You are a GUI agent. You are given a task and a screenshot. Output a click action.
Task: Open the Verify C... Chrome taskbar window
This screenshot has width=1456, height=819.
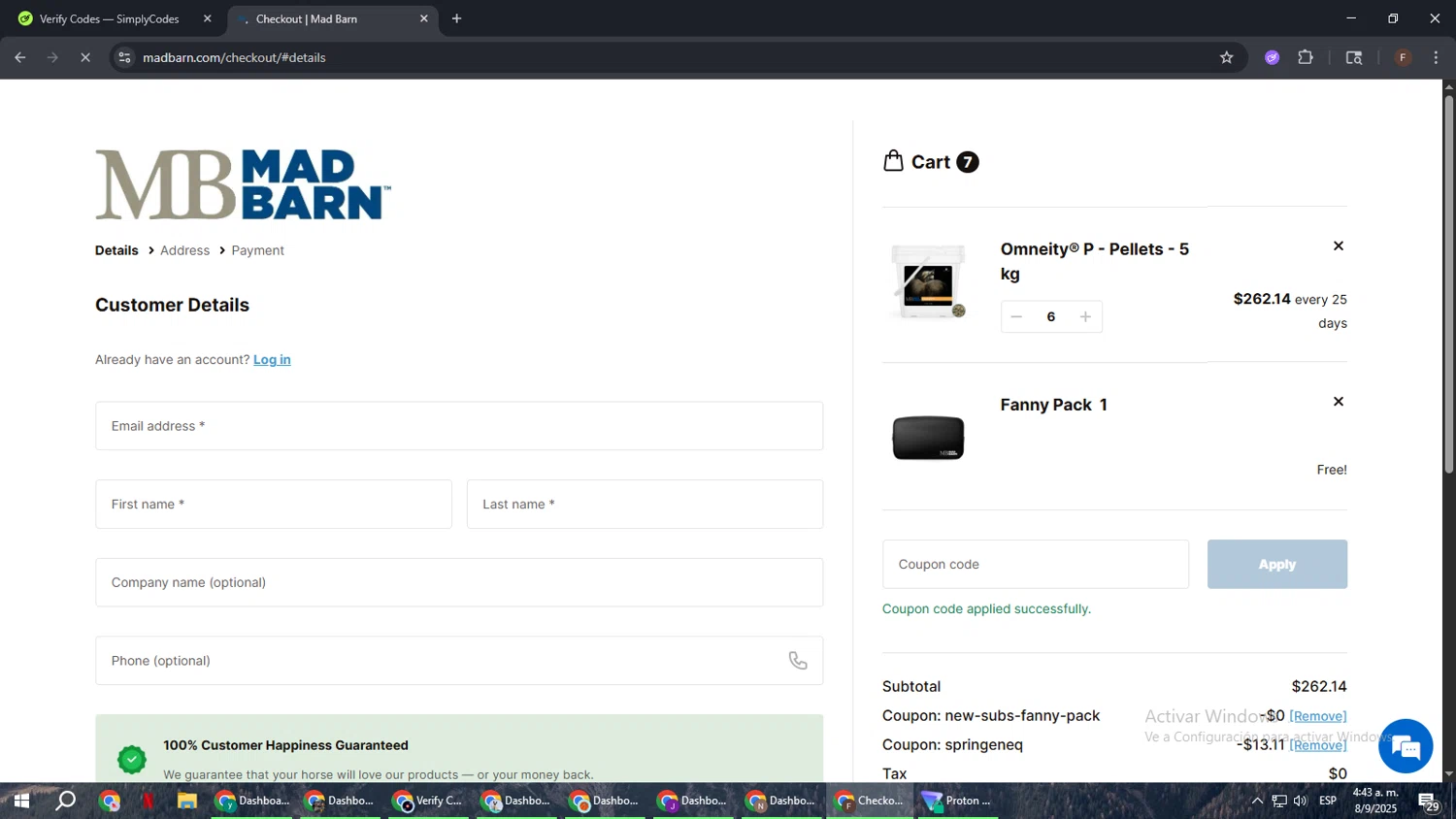click(x=428, y=801)
